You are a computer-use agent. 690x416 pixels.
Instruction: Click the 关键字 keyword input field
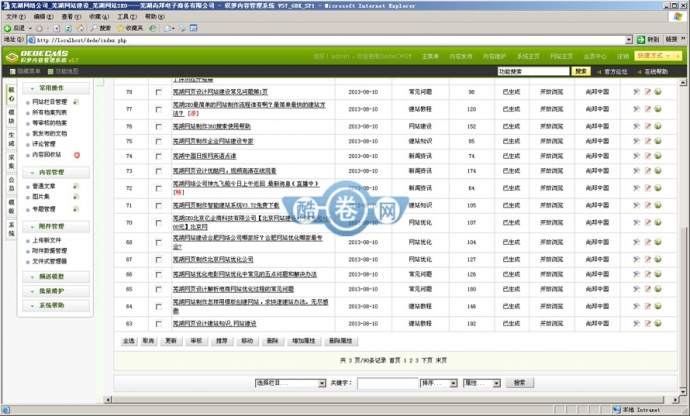tap(387, 383)
